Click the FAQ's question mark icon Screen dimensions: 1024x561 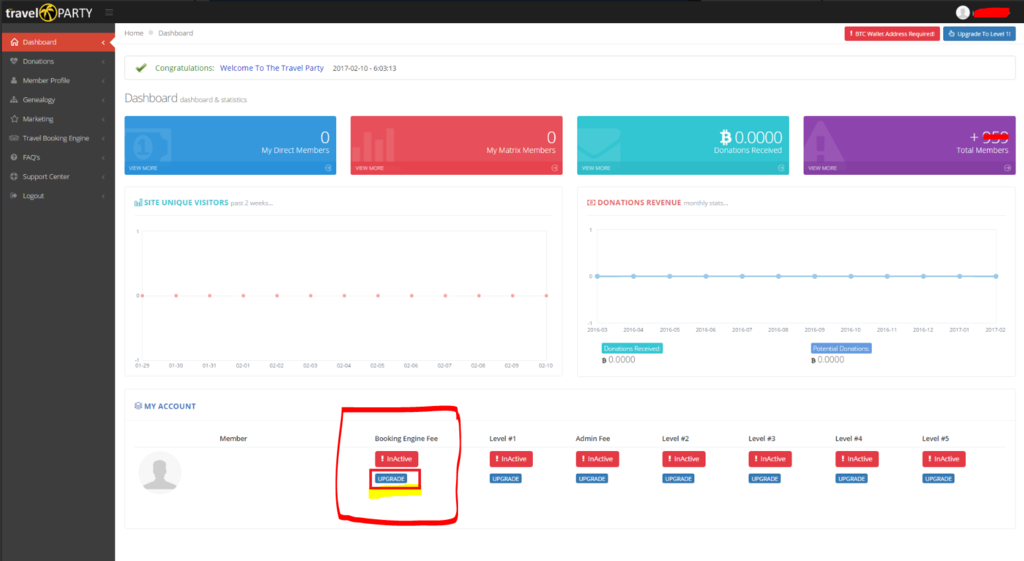point(14,157)
